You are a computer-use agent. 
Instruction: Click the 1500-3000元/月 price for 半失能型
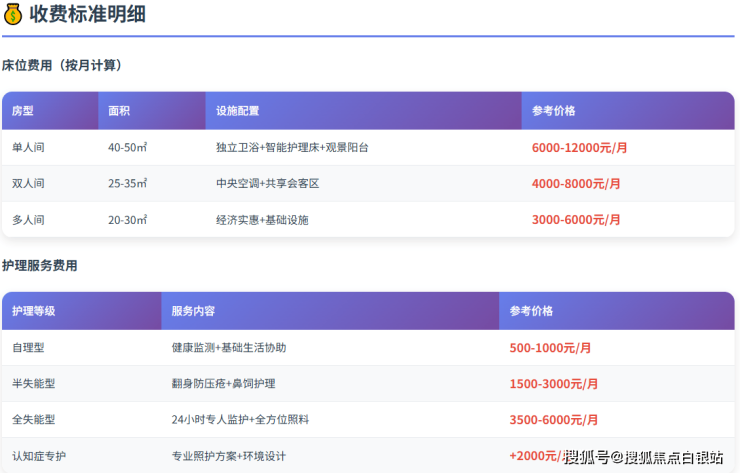pyautogui.click(x=554, y=383)
